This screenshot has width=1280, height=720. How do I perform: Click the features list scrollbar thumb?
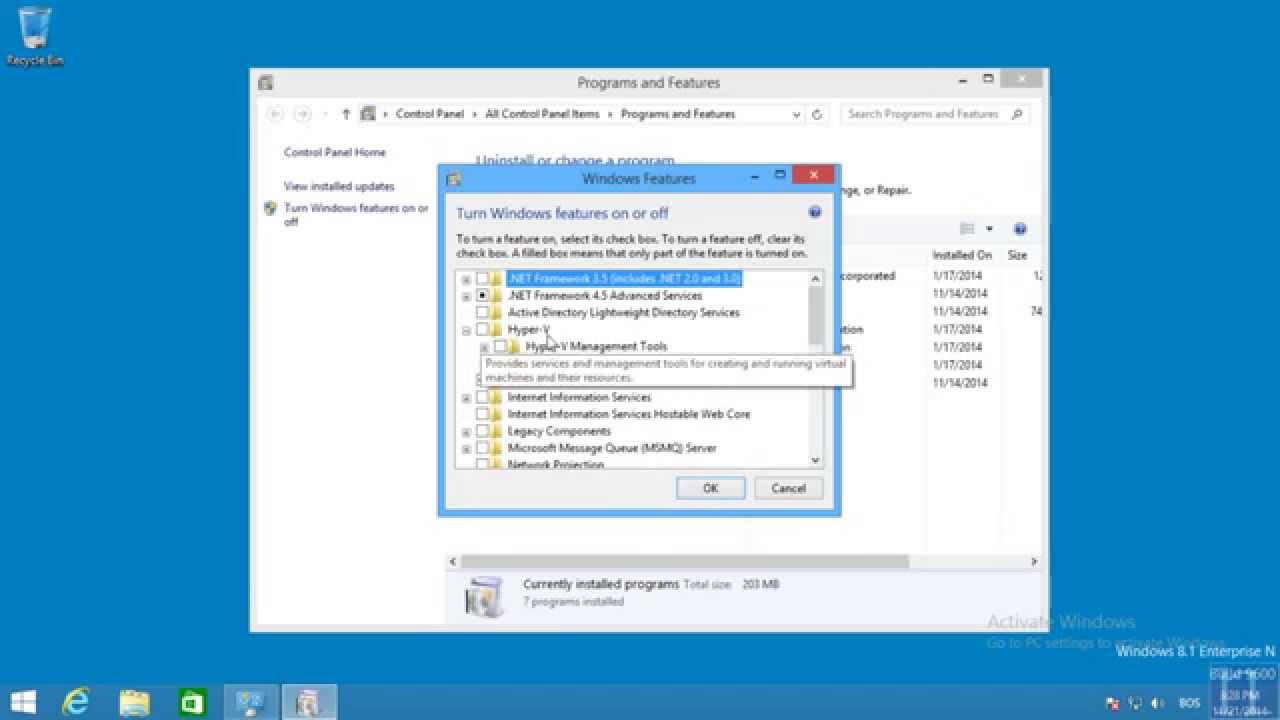coord(815,315)
